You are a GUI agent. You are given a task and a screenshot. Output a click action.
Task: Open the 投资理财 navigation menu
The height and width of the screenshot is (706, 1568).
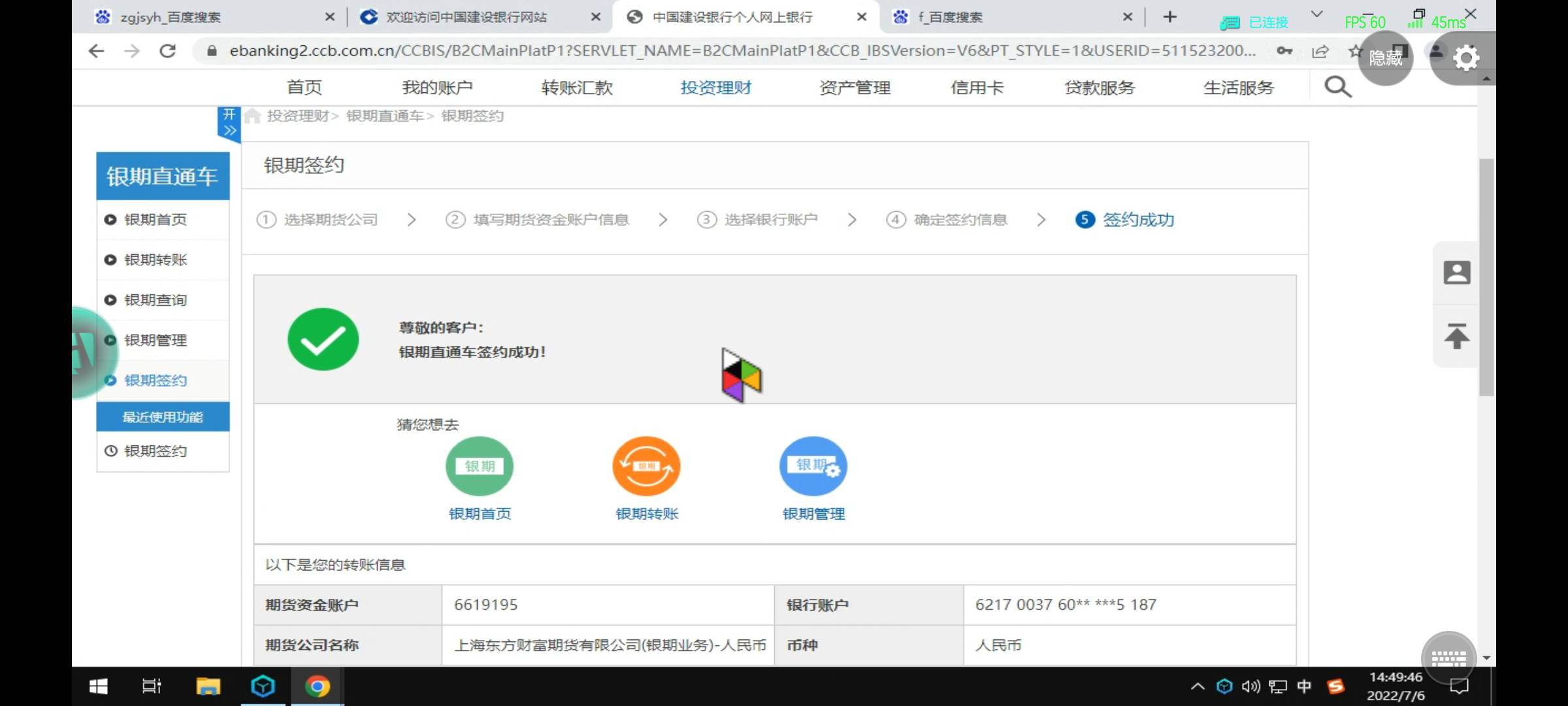tap(716, 87)
